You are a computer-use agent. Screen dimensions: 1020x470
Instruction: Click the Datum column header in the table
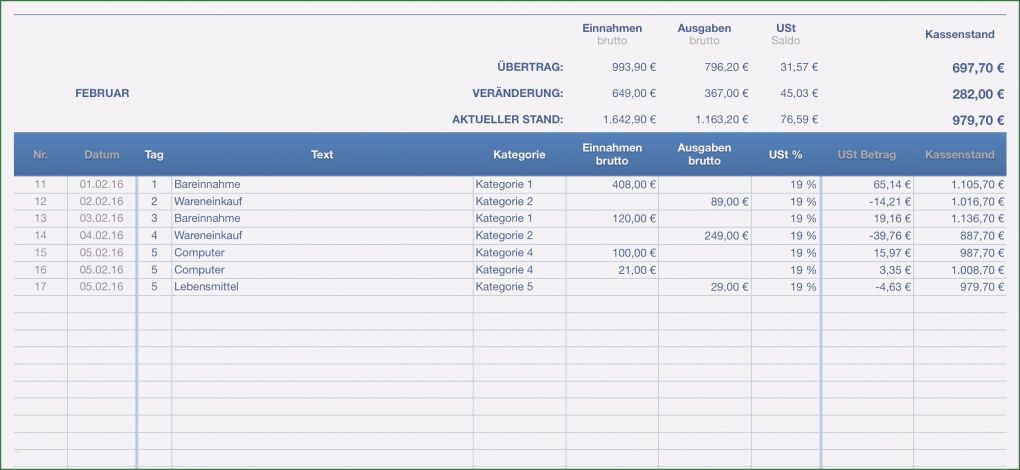101,155
